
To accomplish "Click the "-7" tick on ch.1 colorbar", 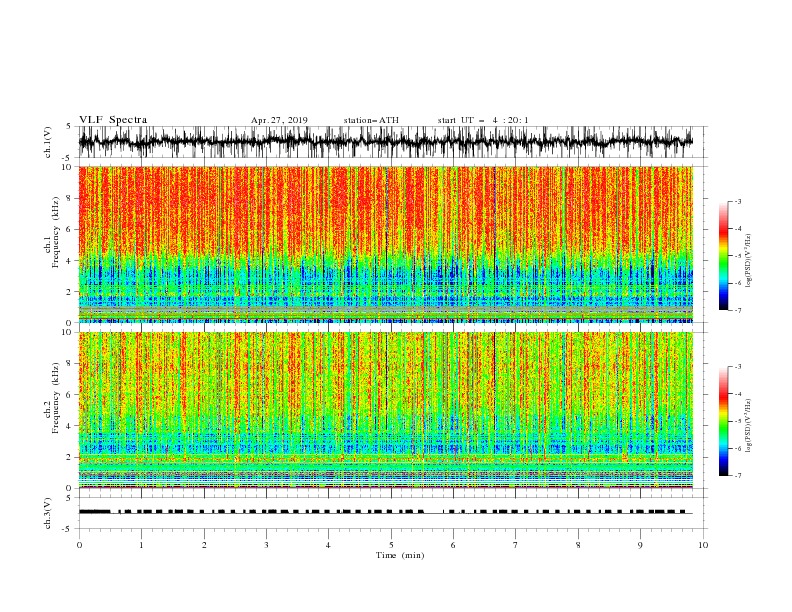I will click(x=738, y=310).
